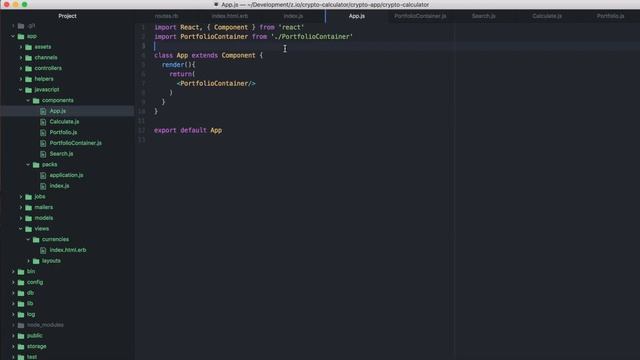Click the application.js file icon

pos(43,175)
